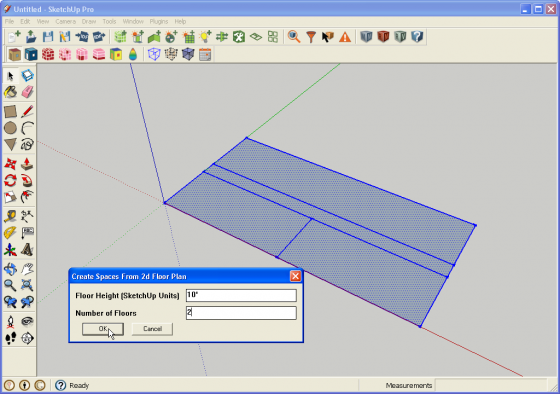Open the magnifier Inspector toolbar icon

click(x=294, y=36)
